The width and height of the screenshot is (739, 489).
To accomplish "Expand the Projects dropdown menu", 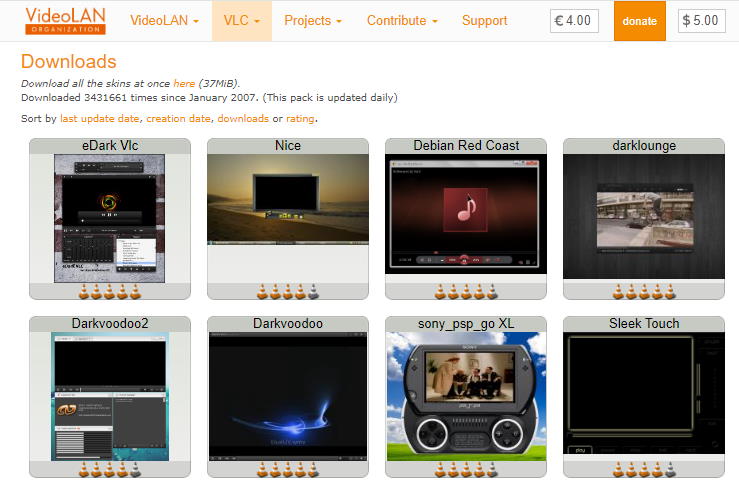I will tap(313, 21).
